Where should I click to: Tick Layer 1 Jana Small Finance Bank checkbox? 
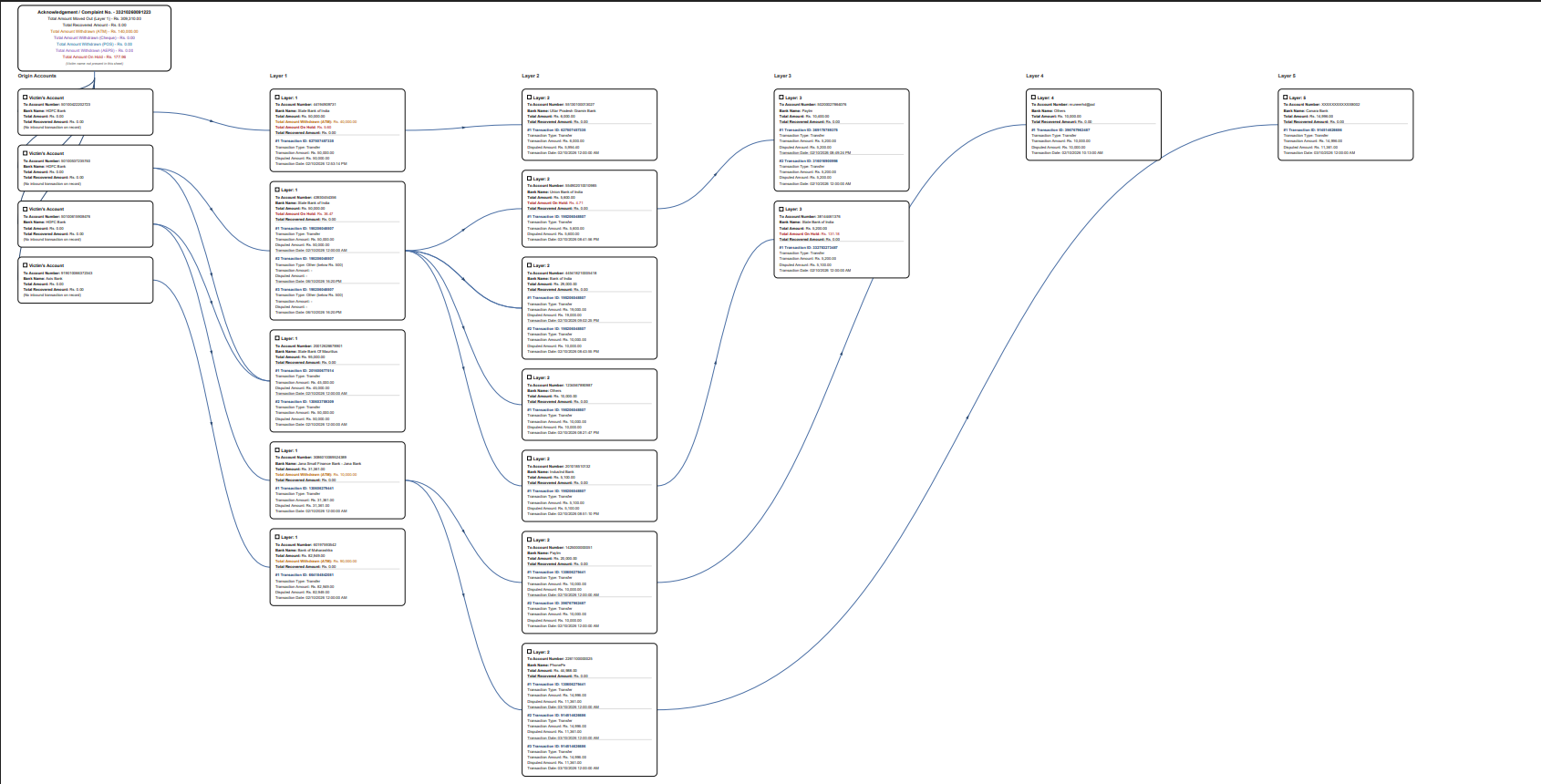pyautogui.click(x=277, y=450)
